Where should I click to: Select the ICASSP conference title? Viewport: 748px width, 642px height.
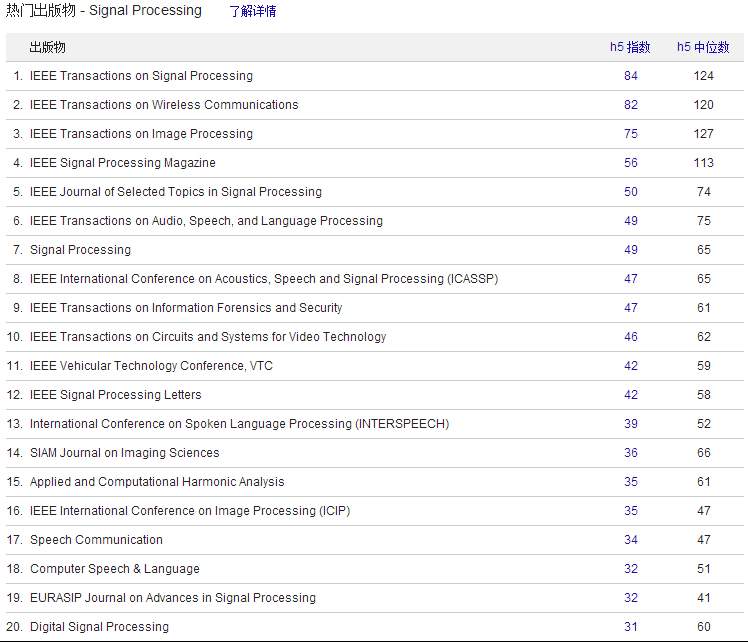click(264, 279)
